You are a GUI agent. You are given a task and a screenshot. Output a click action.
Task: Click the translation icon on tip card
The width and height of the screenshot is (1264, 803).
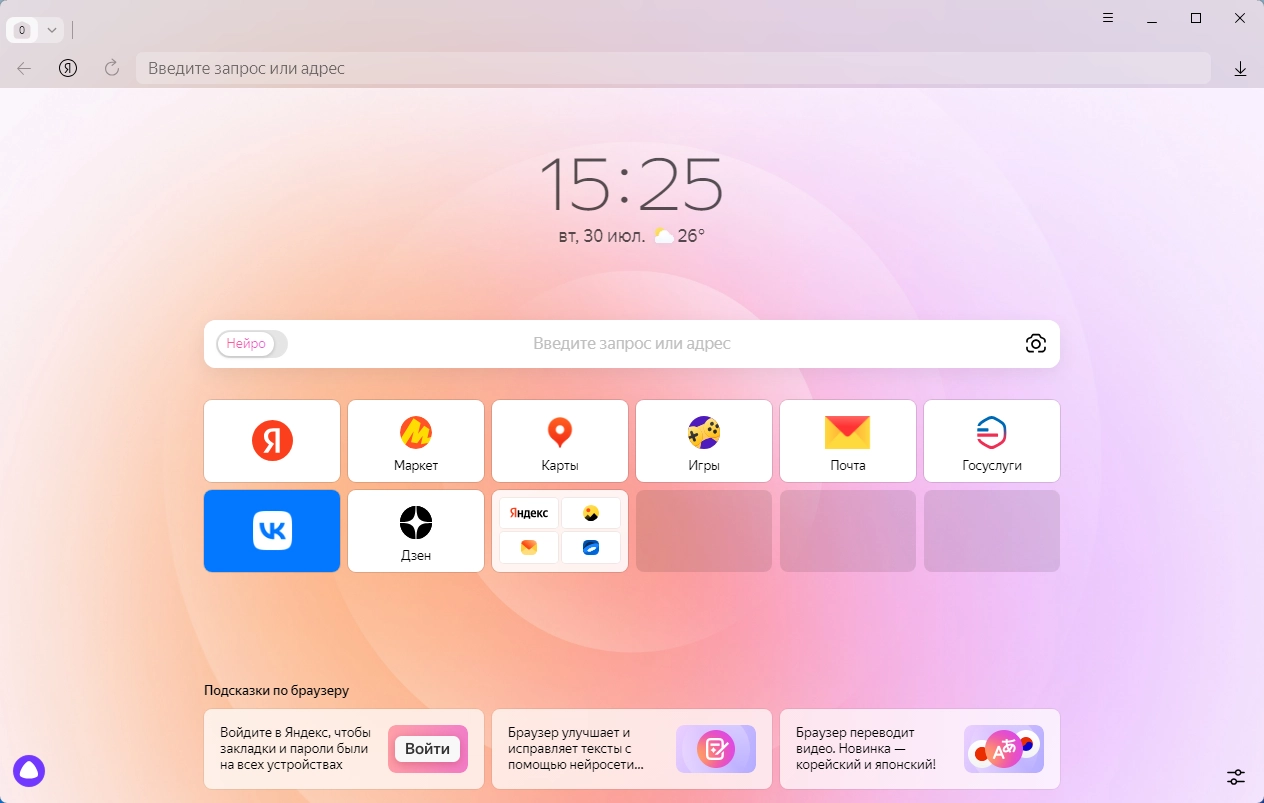tap(1004, 749)
